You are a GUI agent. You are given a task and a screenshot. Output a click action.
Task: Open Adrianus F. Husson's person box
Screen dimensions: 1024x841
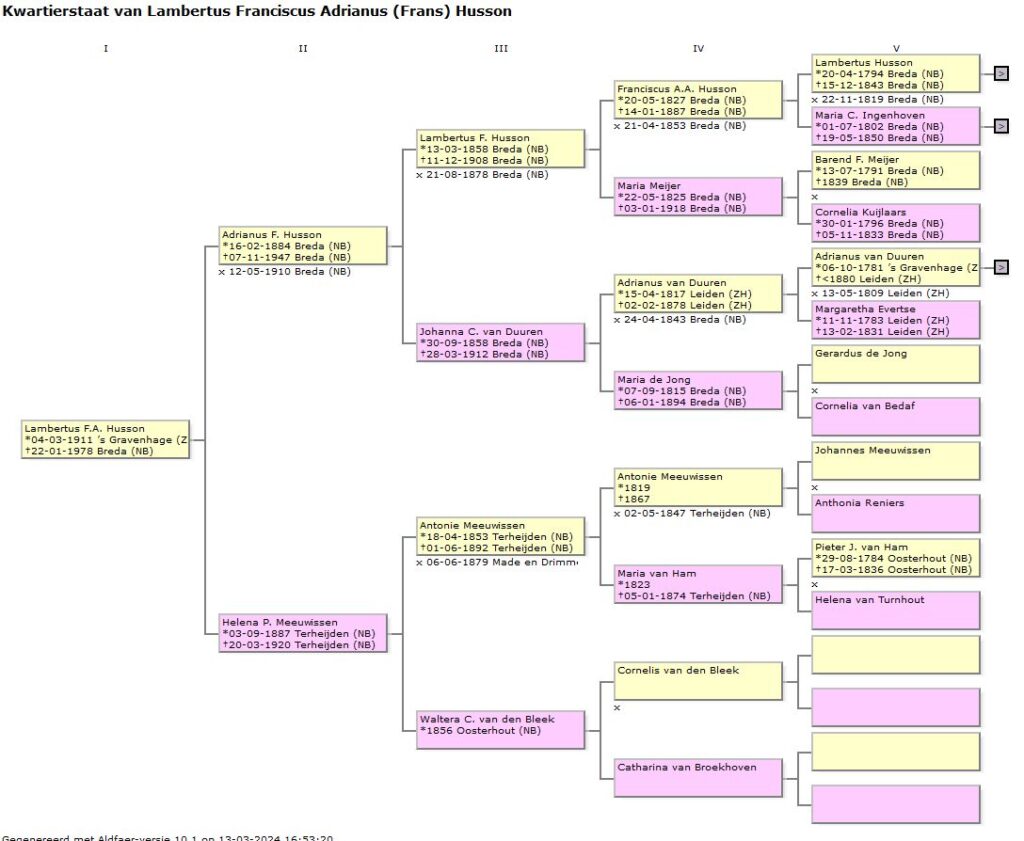(x=303, y=246)
